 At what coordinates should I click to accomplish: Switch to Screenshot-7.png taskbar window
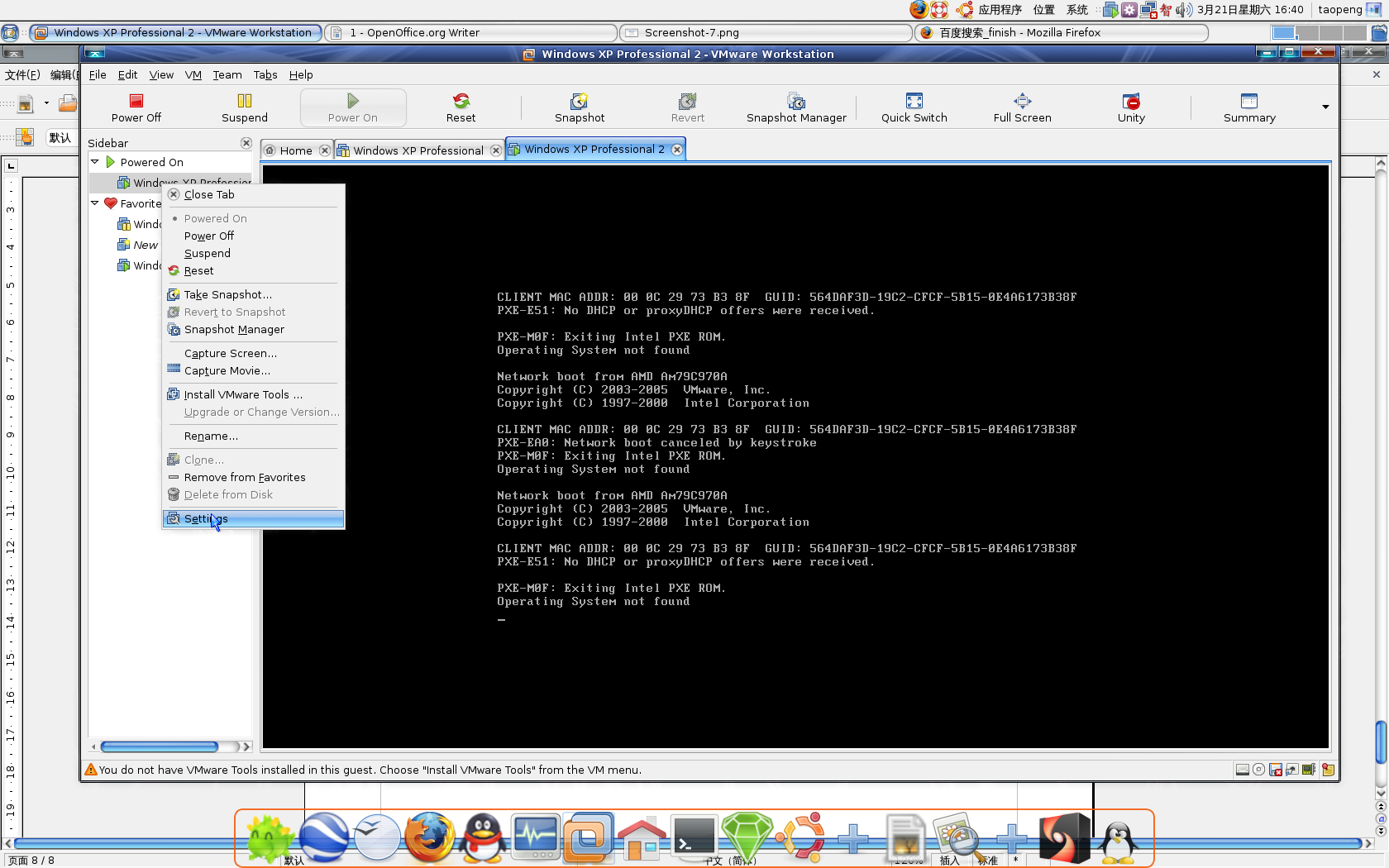(x=766, y=32)
